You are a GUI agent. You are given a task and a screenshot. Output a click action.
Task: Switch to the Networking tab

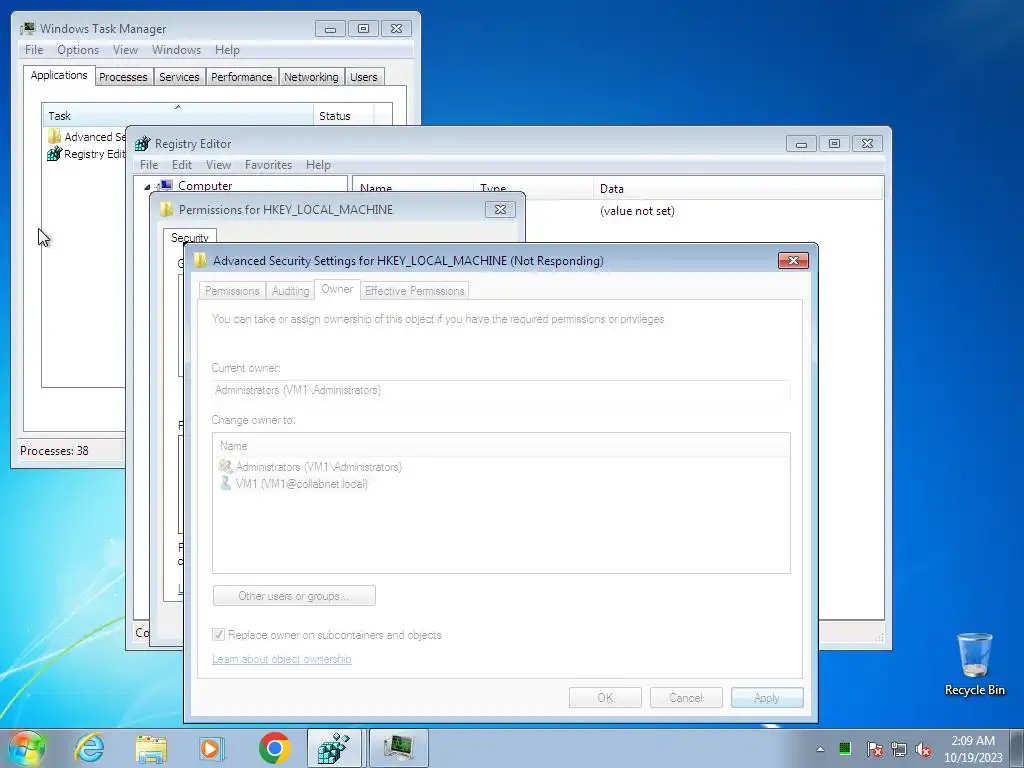(311, 77)
